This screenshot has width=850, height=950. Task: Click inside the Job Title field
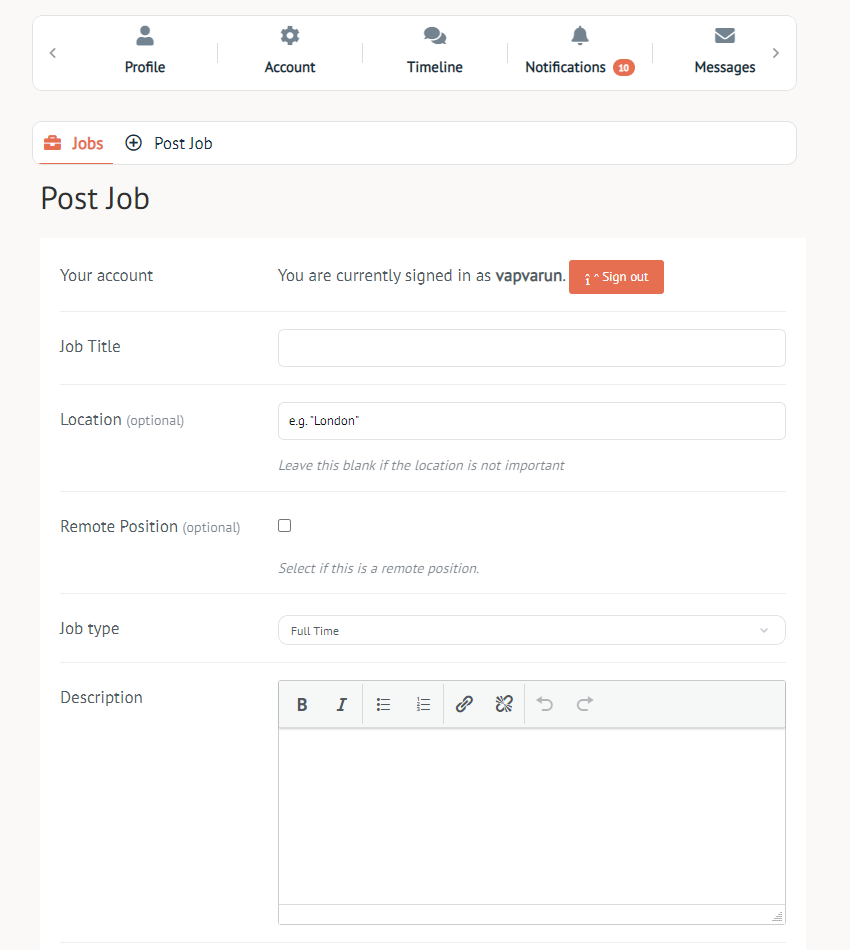pos(531,348)
